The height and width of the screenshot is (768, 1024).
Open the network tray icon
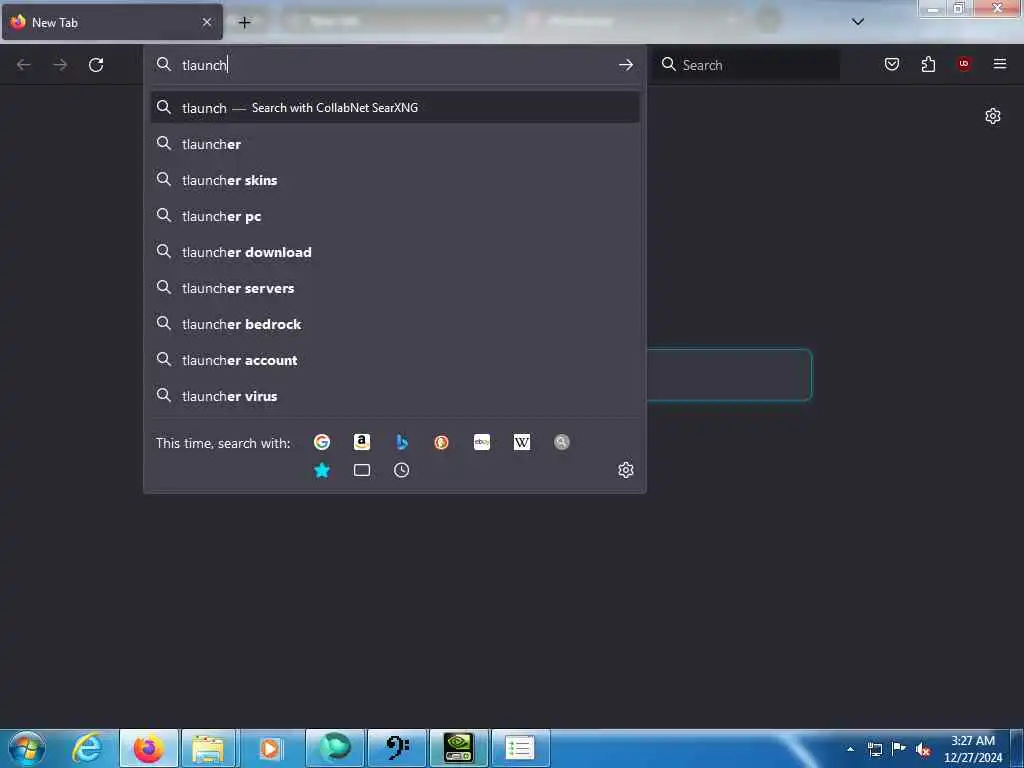point(874,749)
